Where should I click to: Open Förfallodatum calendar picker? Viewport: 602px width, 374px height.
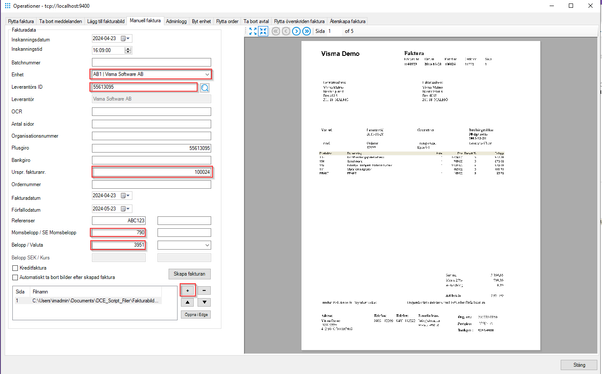(x=126, y=209)
